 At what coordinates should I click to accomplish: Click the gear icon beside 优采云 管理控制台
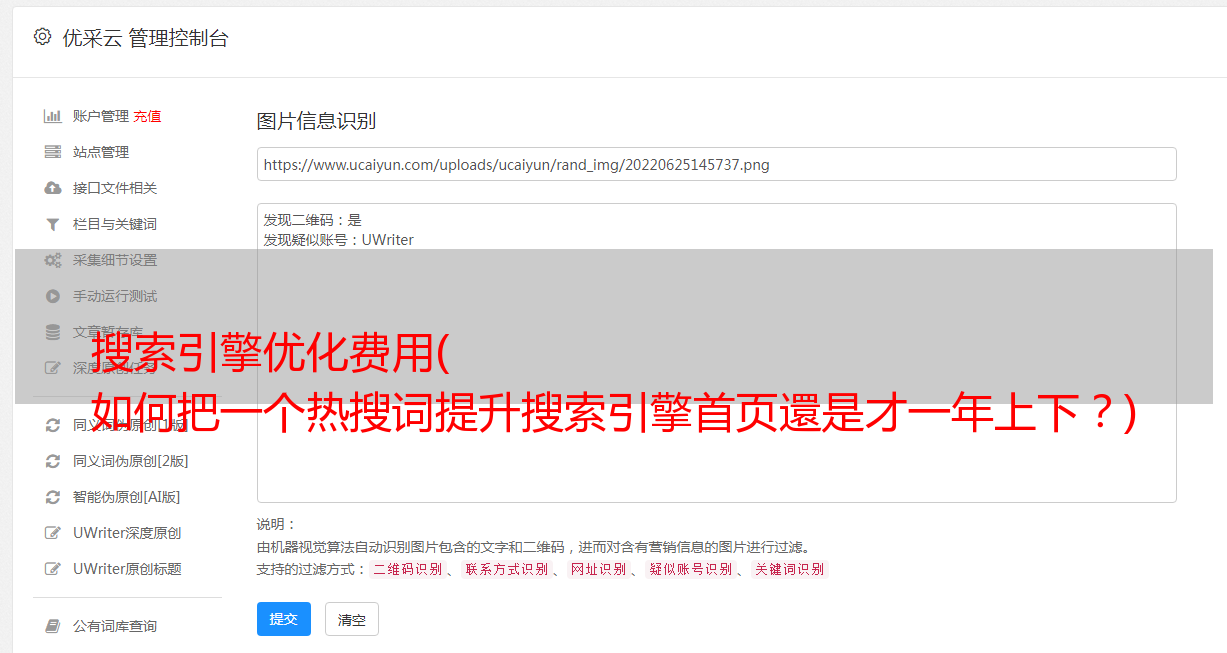click(x=42, y=37)
